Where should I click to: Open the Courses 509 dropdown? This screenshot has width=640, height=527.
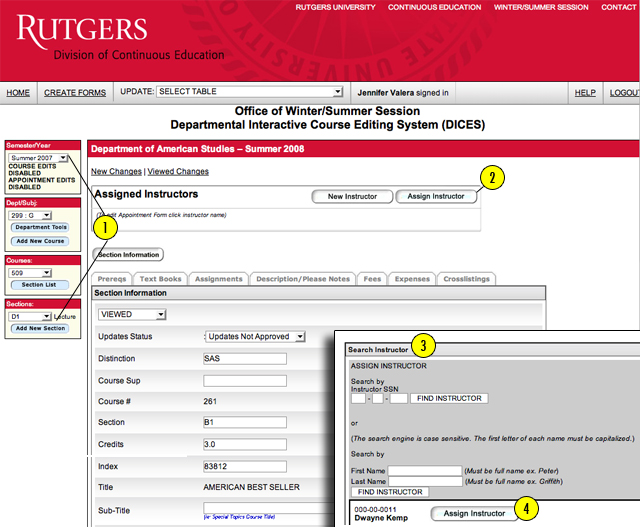[x=29, y=273]
